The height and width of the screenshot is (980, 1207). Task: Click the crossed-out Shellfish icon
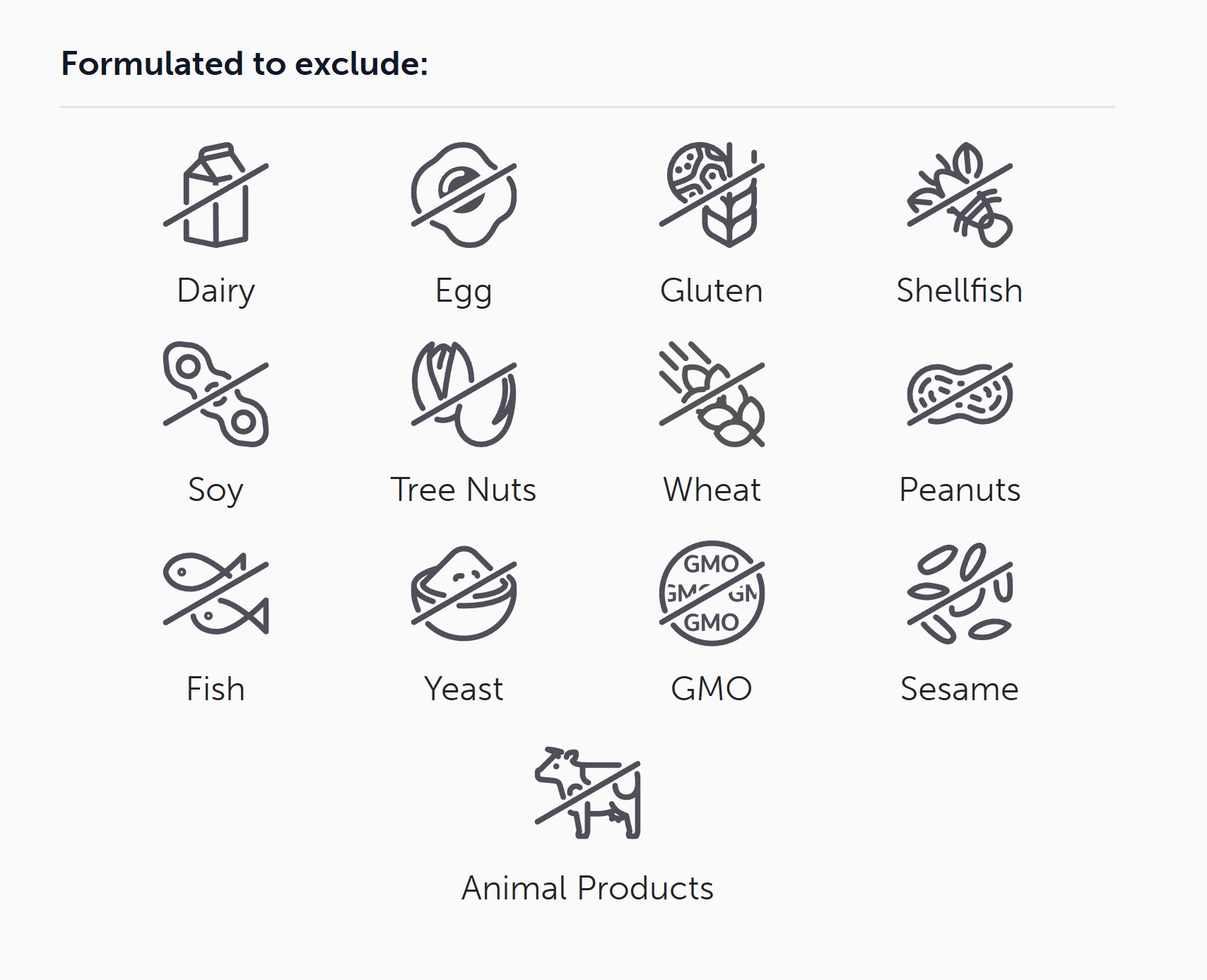(x=960, y=195)
